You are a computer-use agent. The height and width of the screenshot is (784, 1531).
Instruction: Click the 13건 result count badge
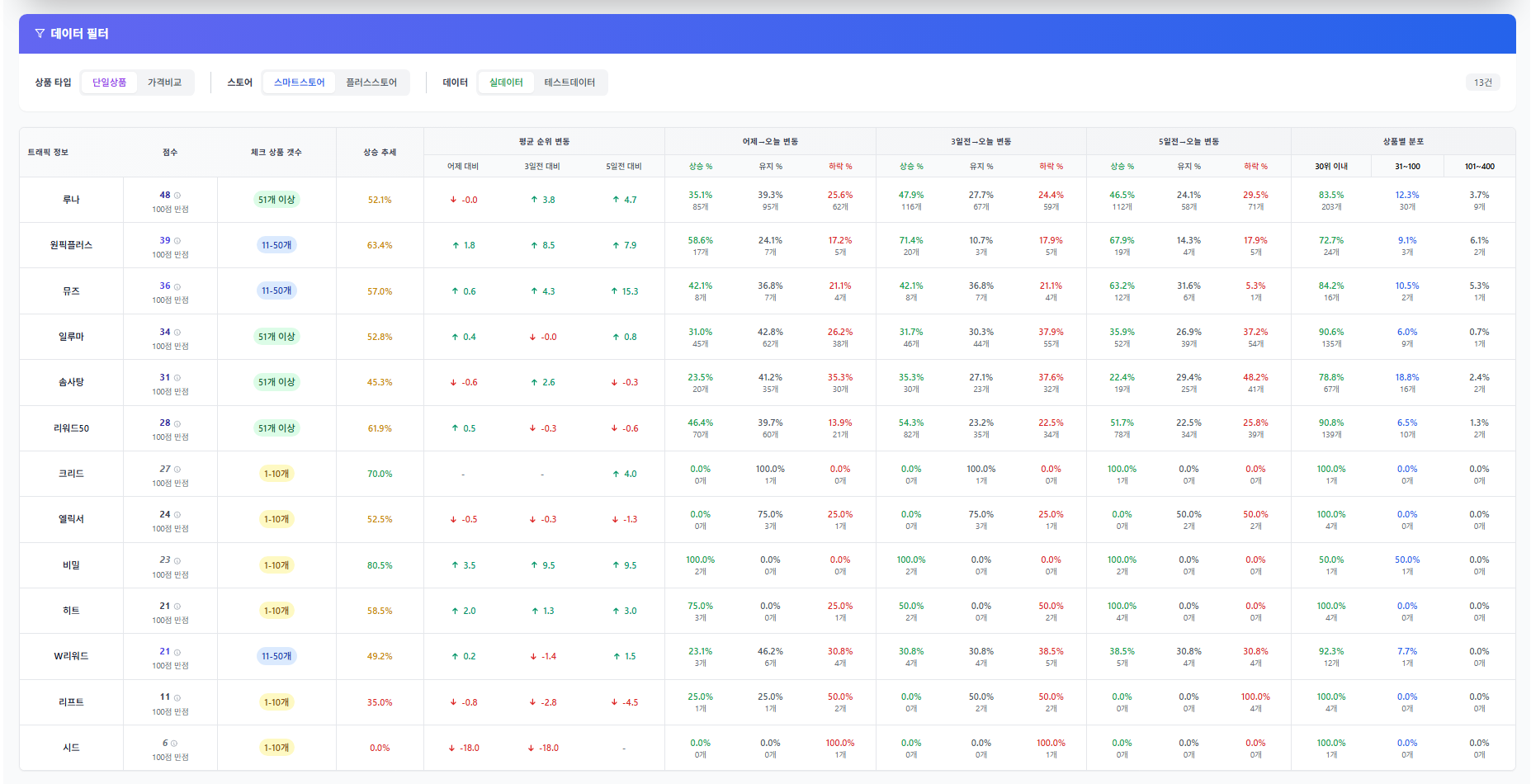(1483, 83)
